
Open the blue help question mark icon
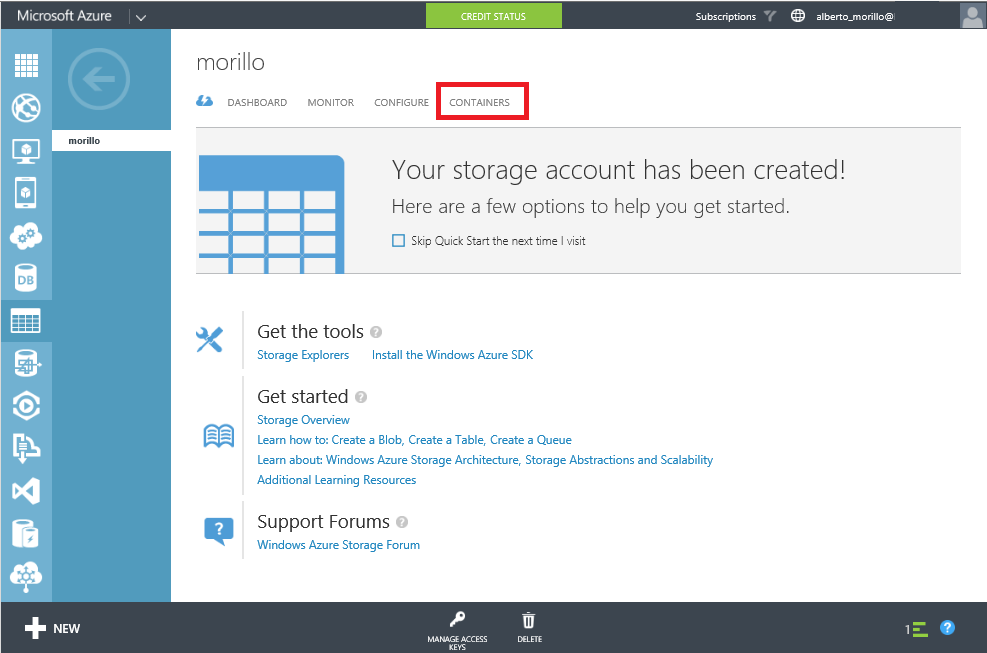(x=947, y=628)
